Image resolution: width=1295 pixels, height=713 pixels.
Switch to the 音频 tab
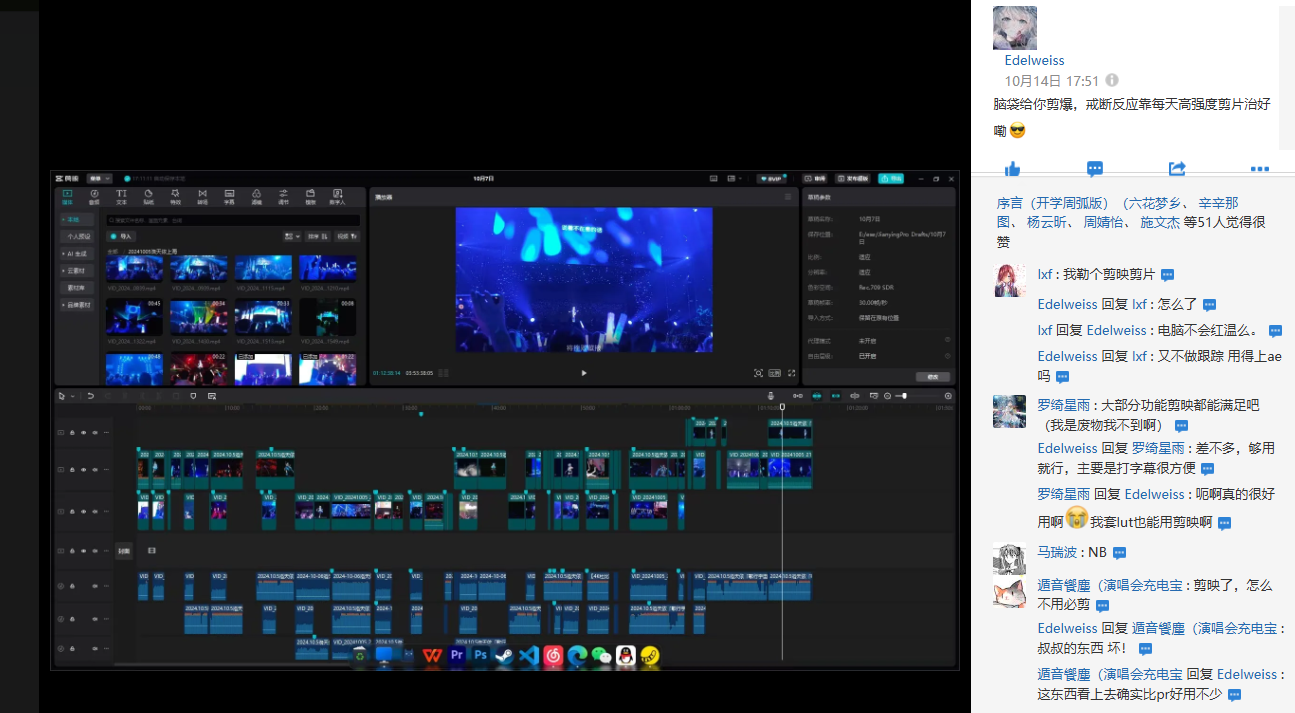94,197
